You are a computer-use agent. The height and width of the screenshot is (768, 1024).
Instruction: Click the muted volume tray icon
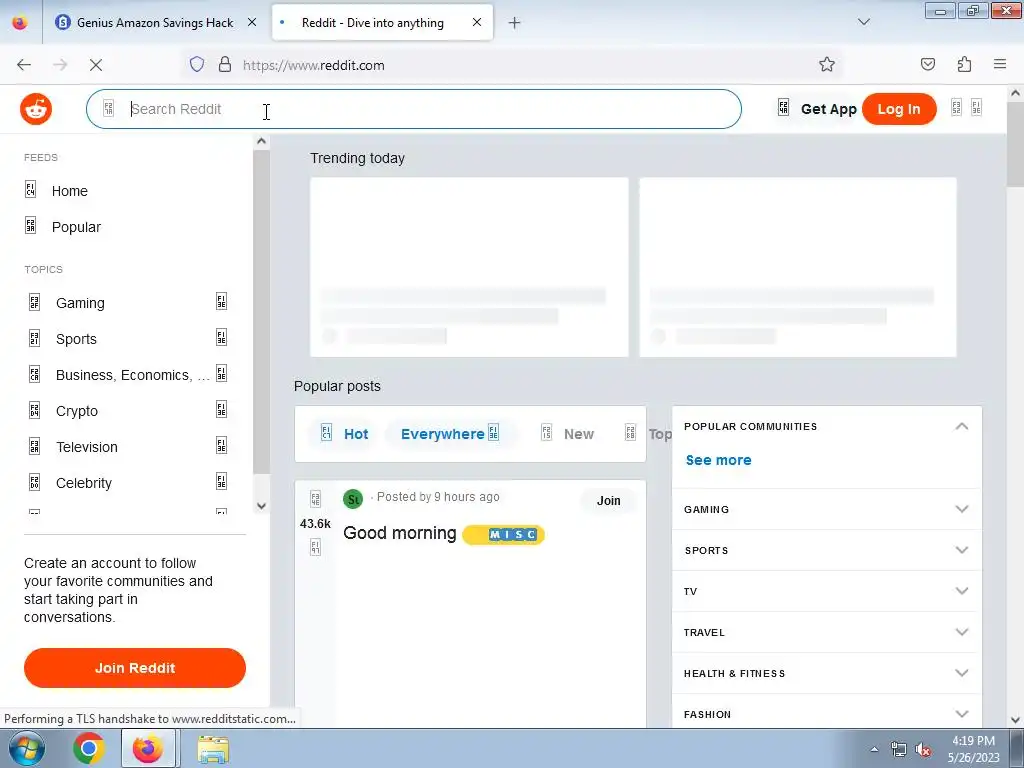click(923, 750)
